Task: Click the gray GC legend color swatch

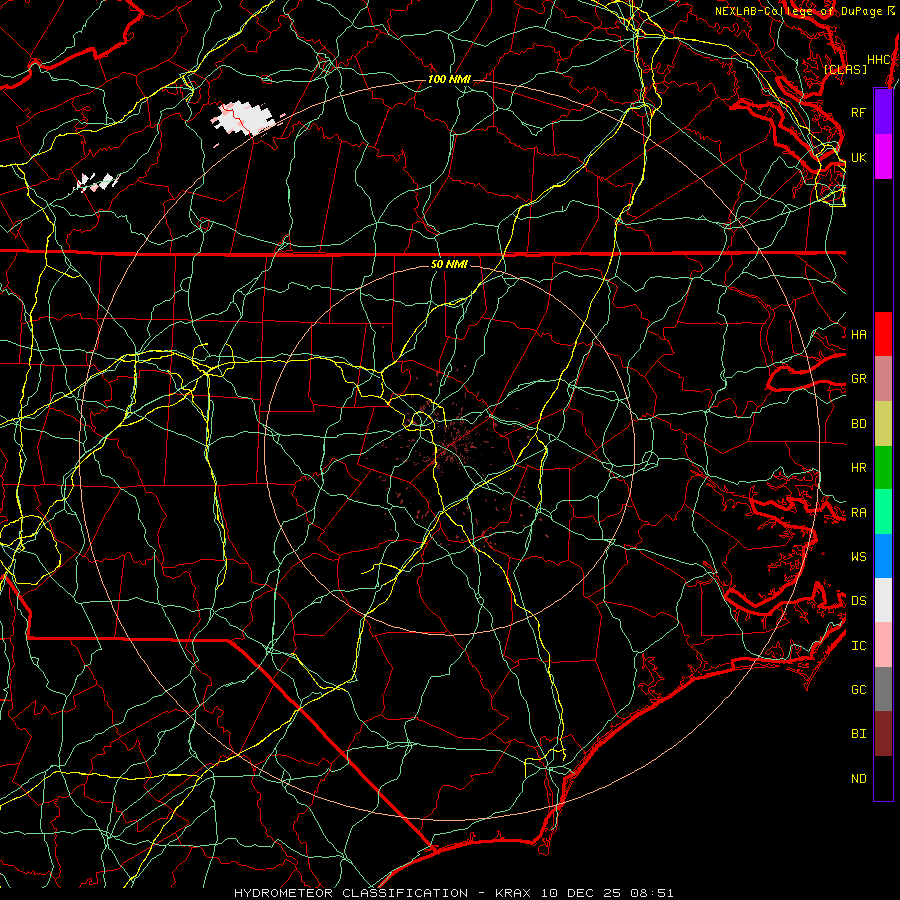Action: click(x=883, y=689)
